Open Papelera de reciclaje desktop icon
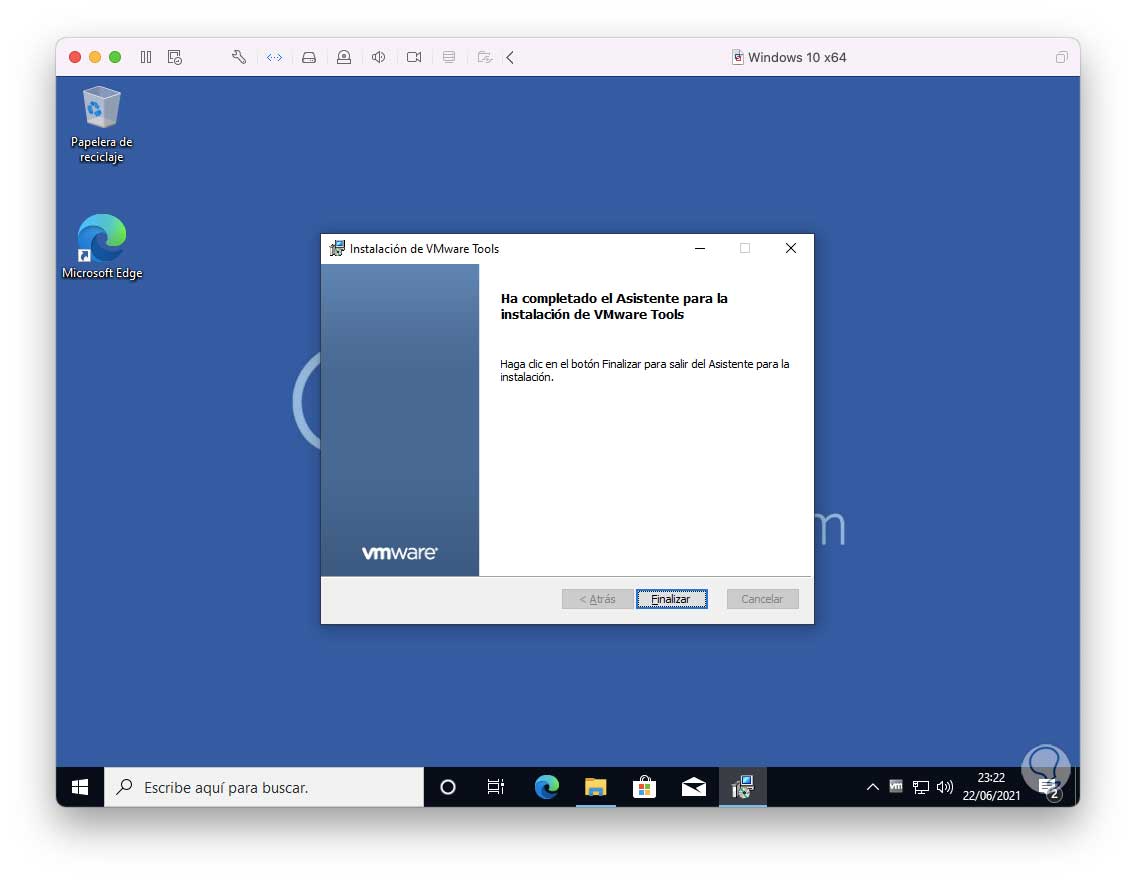 (101, 125)
